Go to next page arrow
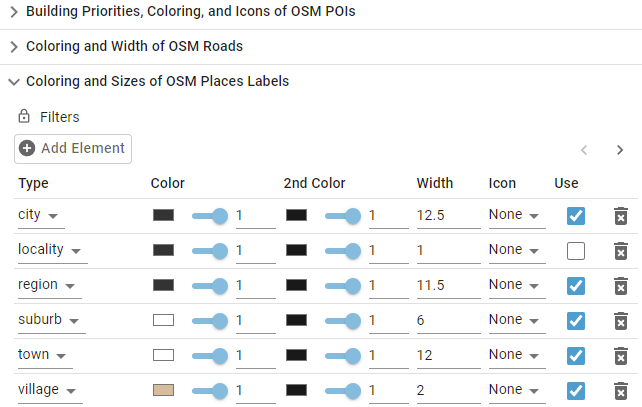Image resolution: width=642 pixels, height=407 pixels. coord(620,150)
